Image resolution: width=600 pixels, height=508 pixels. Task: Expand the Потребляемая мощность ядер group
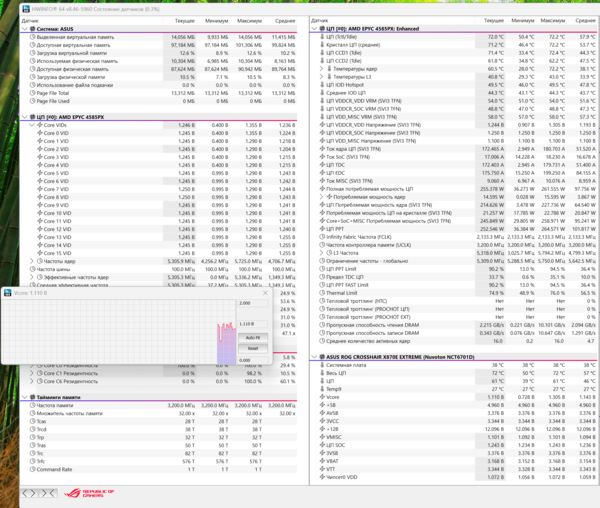click(321, 197)
